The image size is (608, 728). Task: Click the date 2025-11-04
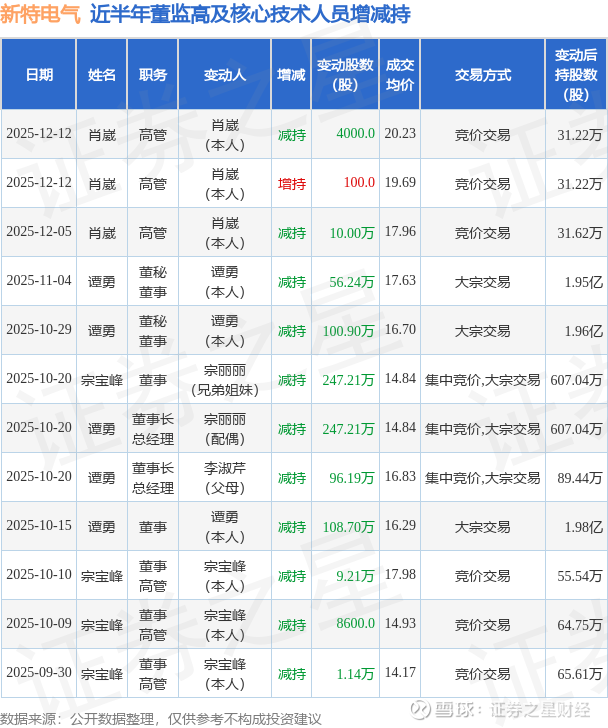[x=39, y=280]
